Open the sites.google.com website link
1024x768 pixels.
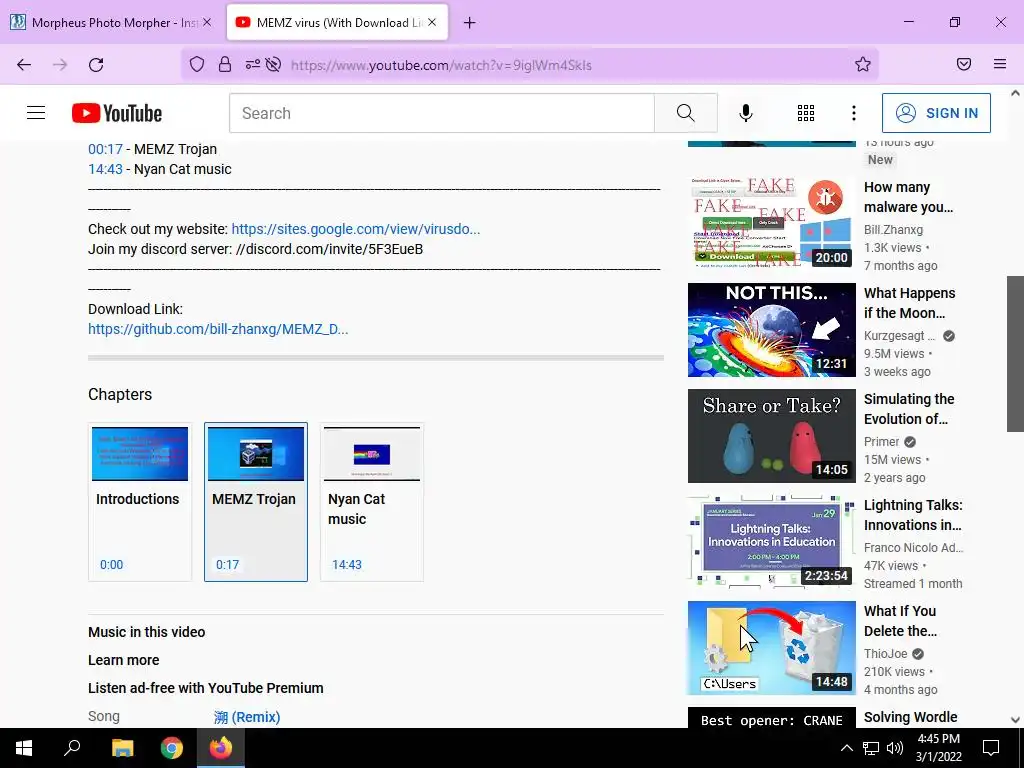(356, 229)
